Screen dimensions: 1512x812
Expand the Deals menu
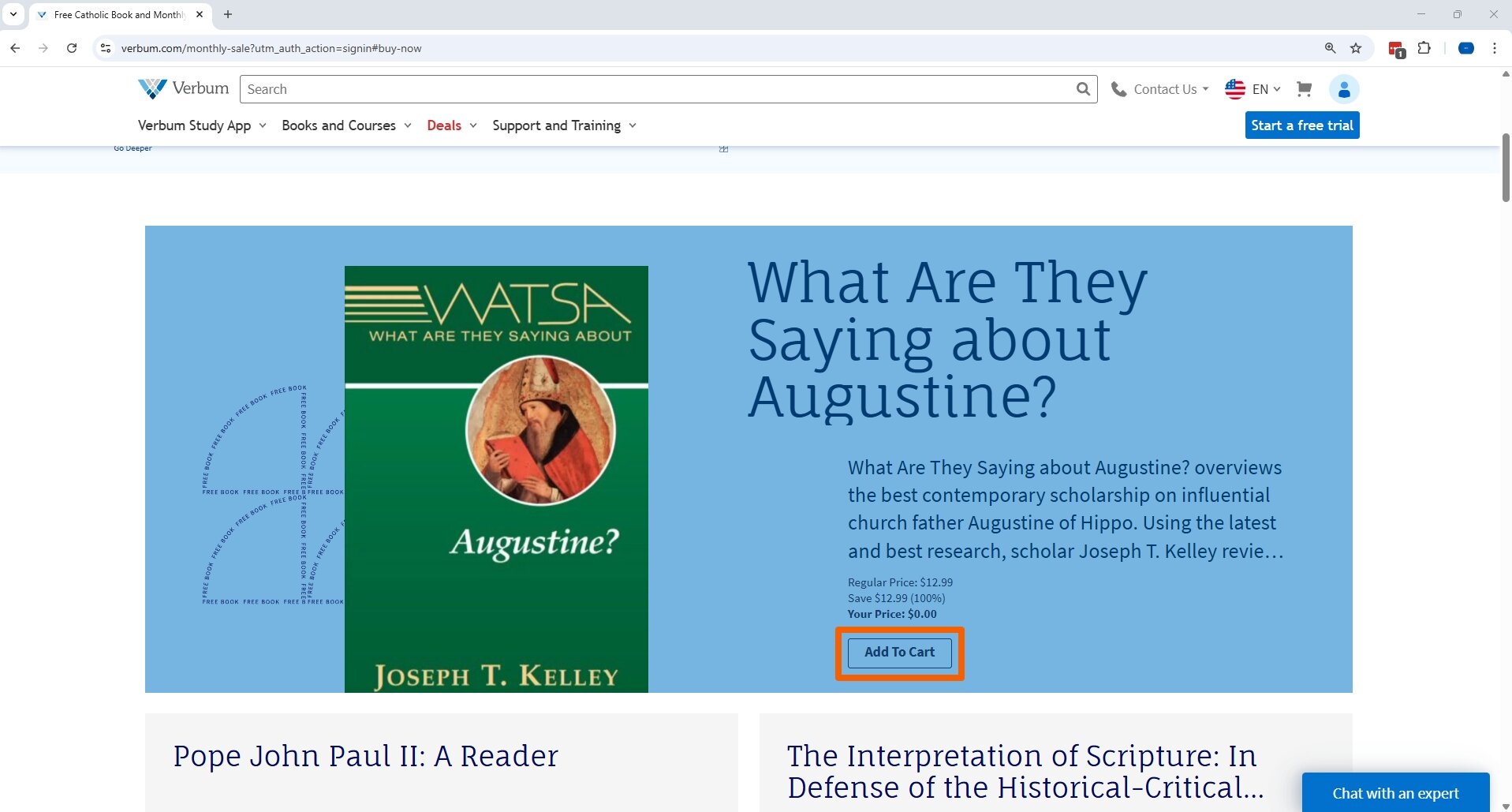(x=451, y=125)
